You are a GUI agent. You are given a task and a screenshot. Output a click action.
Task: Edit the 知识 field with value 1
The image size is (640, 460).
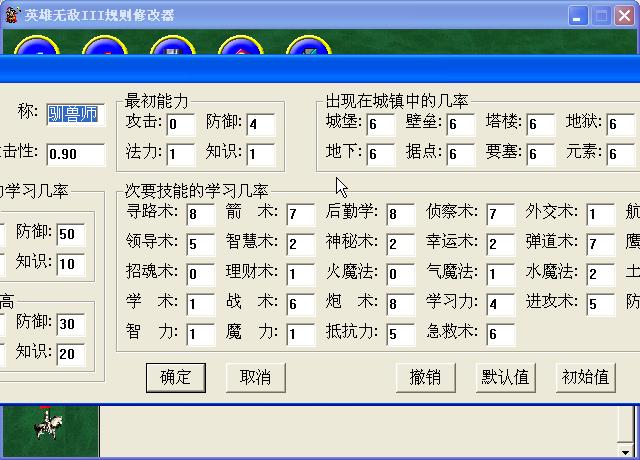pos(261,154)
